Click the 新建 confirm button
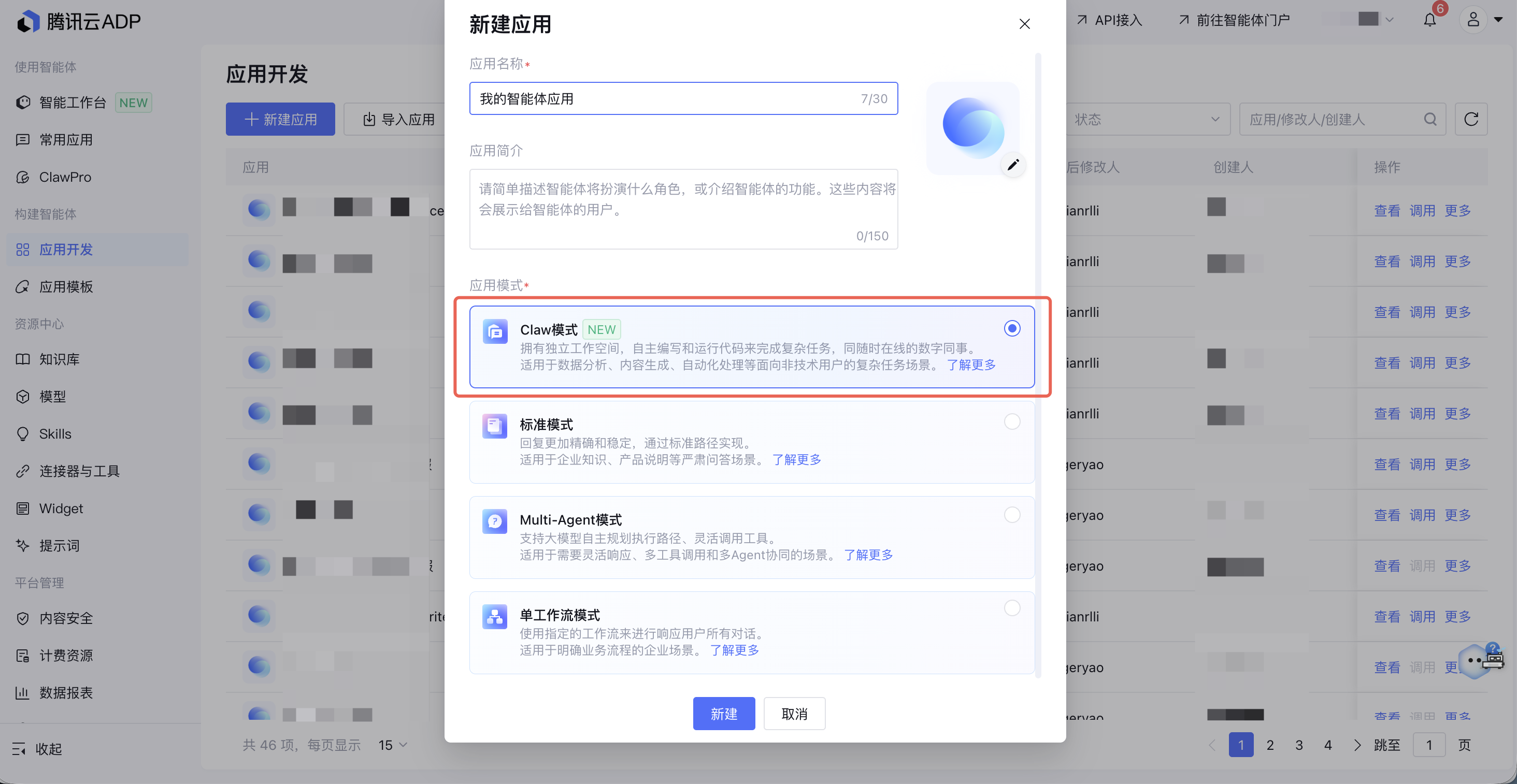Image resolution: width=1517 pixels, height=784 pixels. [x=724, y=714]
